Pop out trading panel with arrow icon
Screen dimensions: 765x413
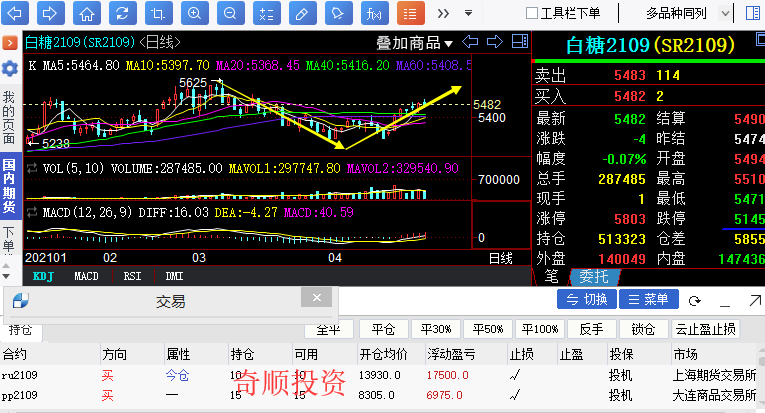(x=755, y=300)
